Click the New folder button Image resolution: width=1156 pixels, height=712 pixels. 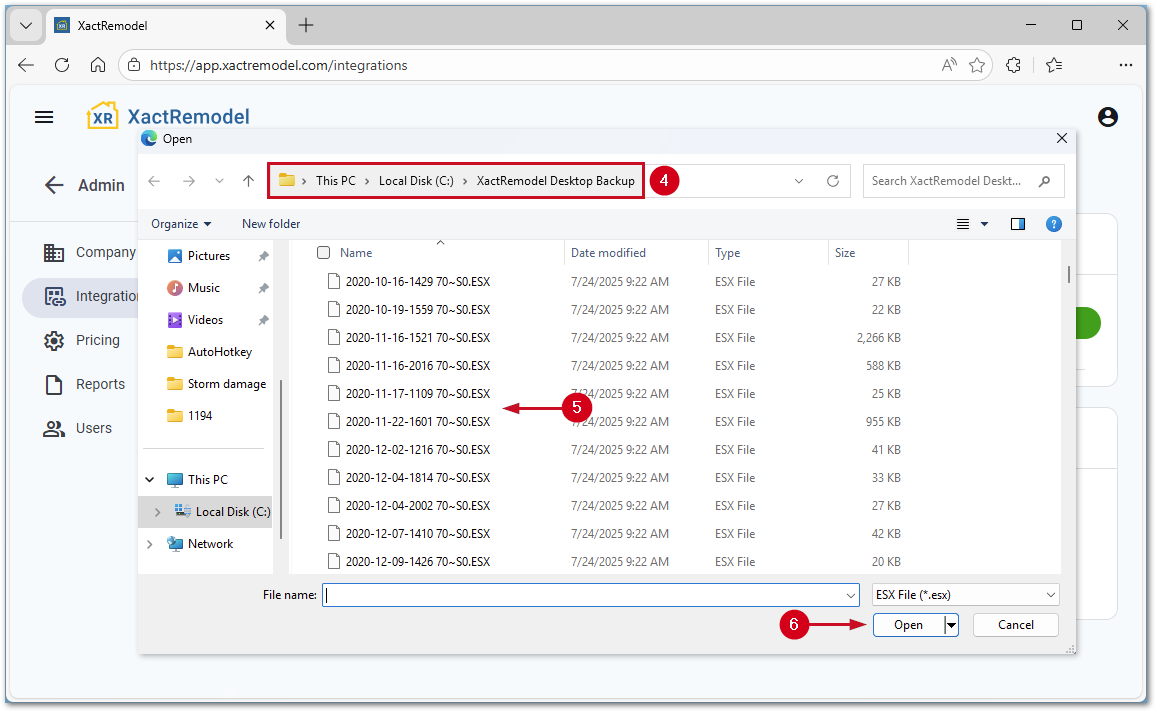(x=271, y=224)
